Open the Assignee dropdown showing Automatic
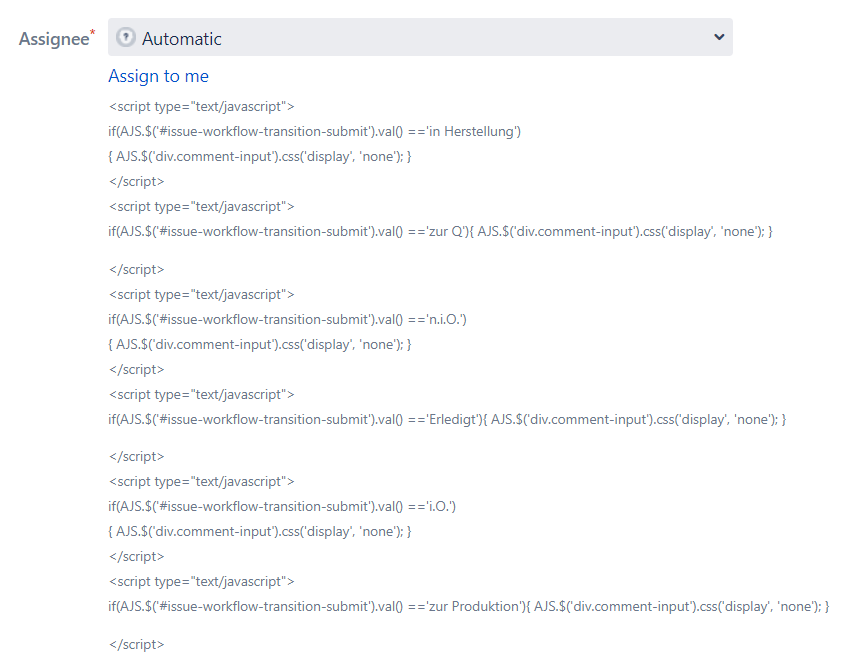Viewport: 863px width, 668px height. pyautogui.click(x=420, y=37)
